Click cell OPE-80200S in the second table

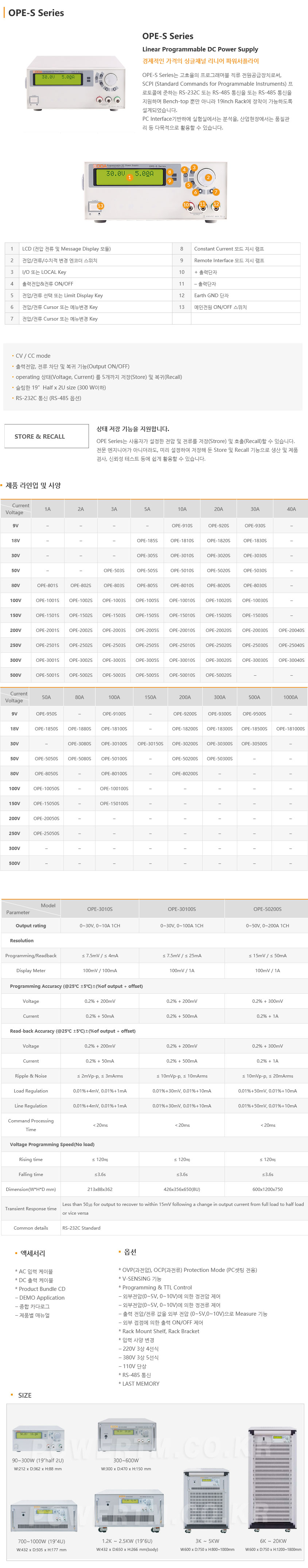coord(185,774)
